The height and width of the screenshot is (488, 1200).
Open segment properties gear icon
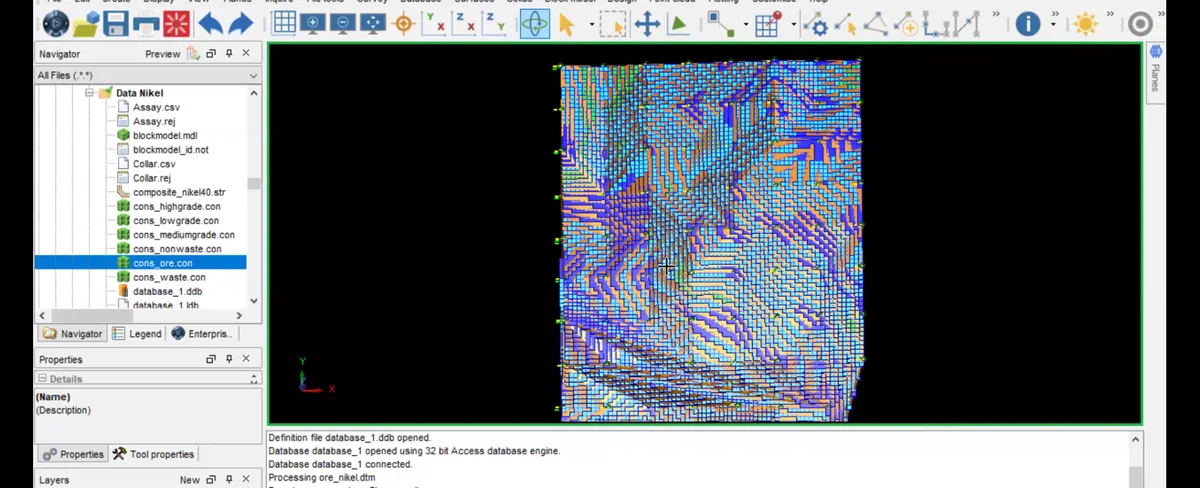coord(816,23)
